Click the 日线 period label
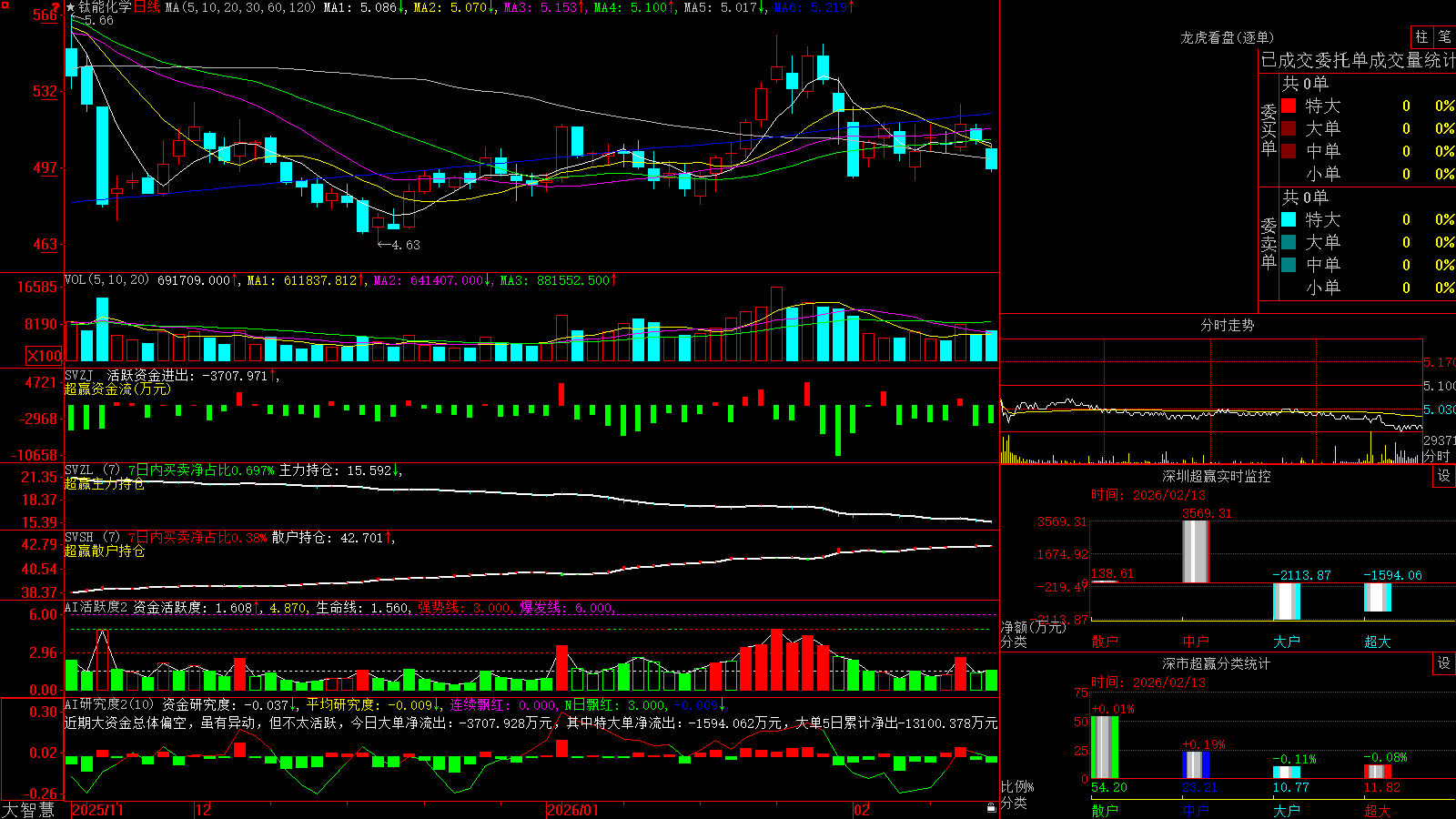This screenshot has height=819, width=1456. coord(147,7)
